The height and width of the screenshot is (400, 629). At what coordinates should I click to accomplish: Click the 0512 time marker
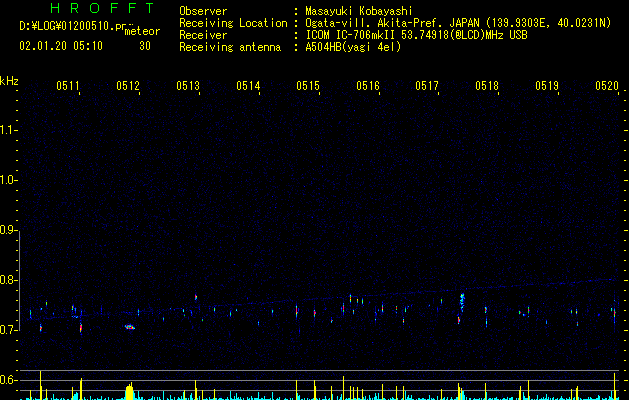128,85
